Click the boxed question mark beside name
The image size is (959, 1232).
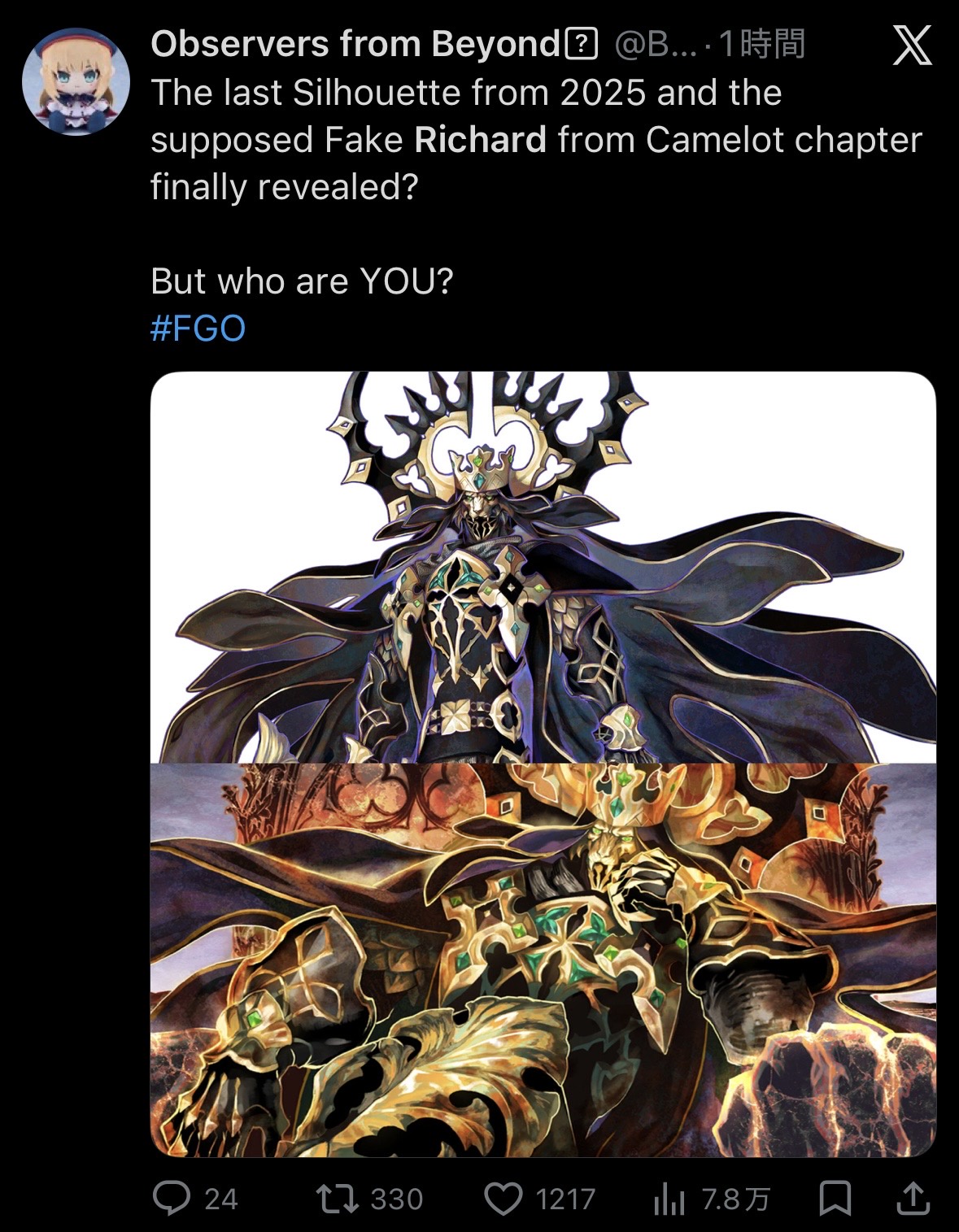click(581, 45)
